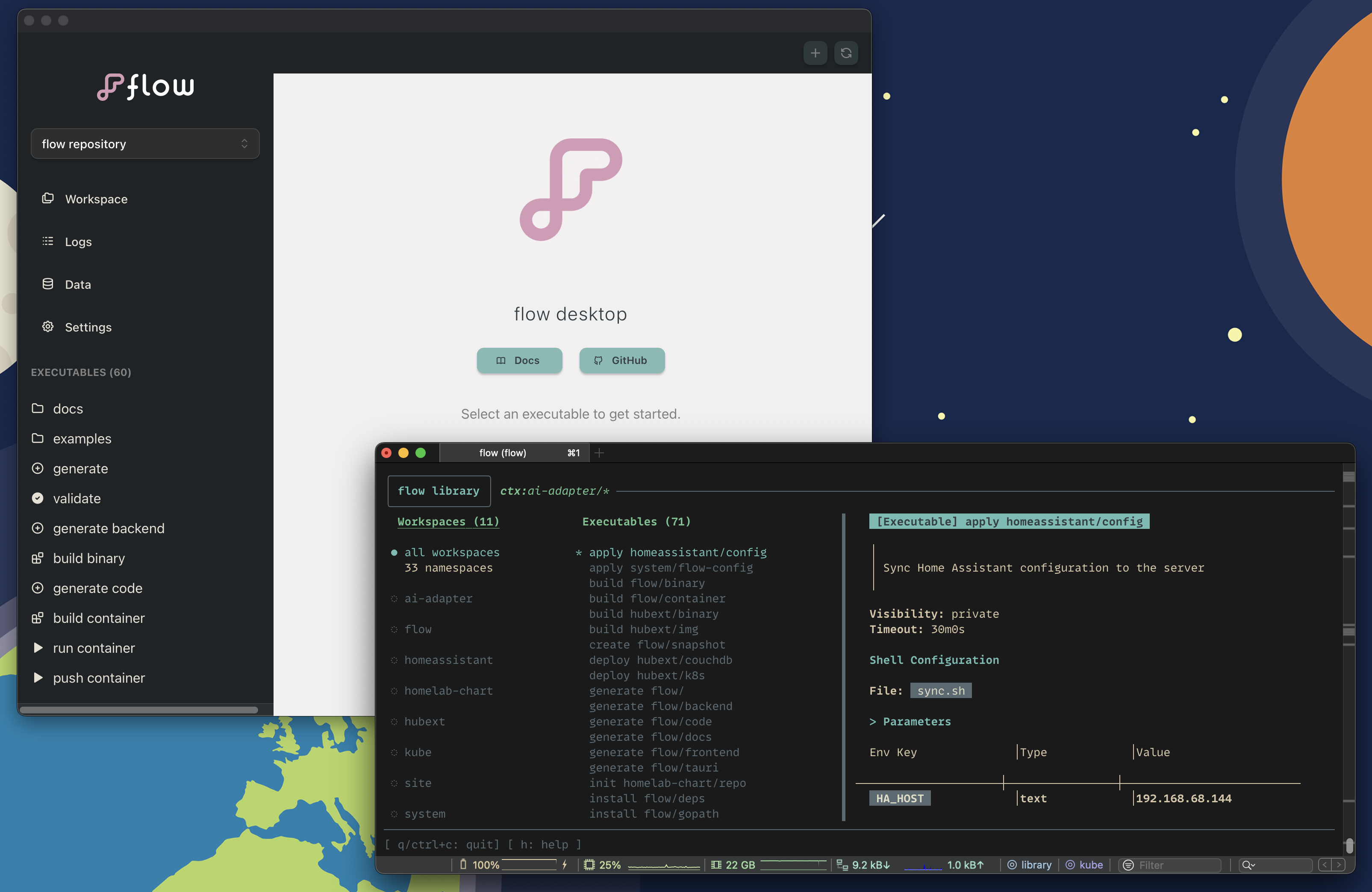The height and width of the screenshot is (892, 1372).
Task: Select the homeassistant workspace bullet
Action: click(x=395, y=660)
